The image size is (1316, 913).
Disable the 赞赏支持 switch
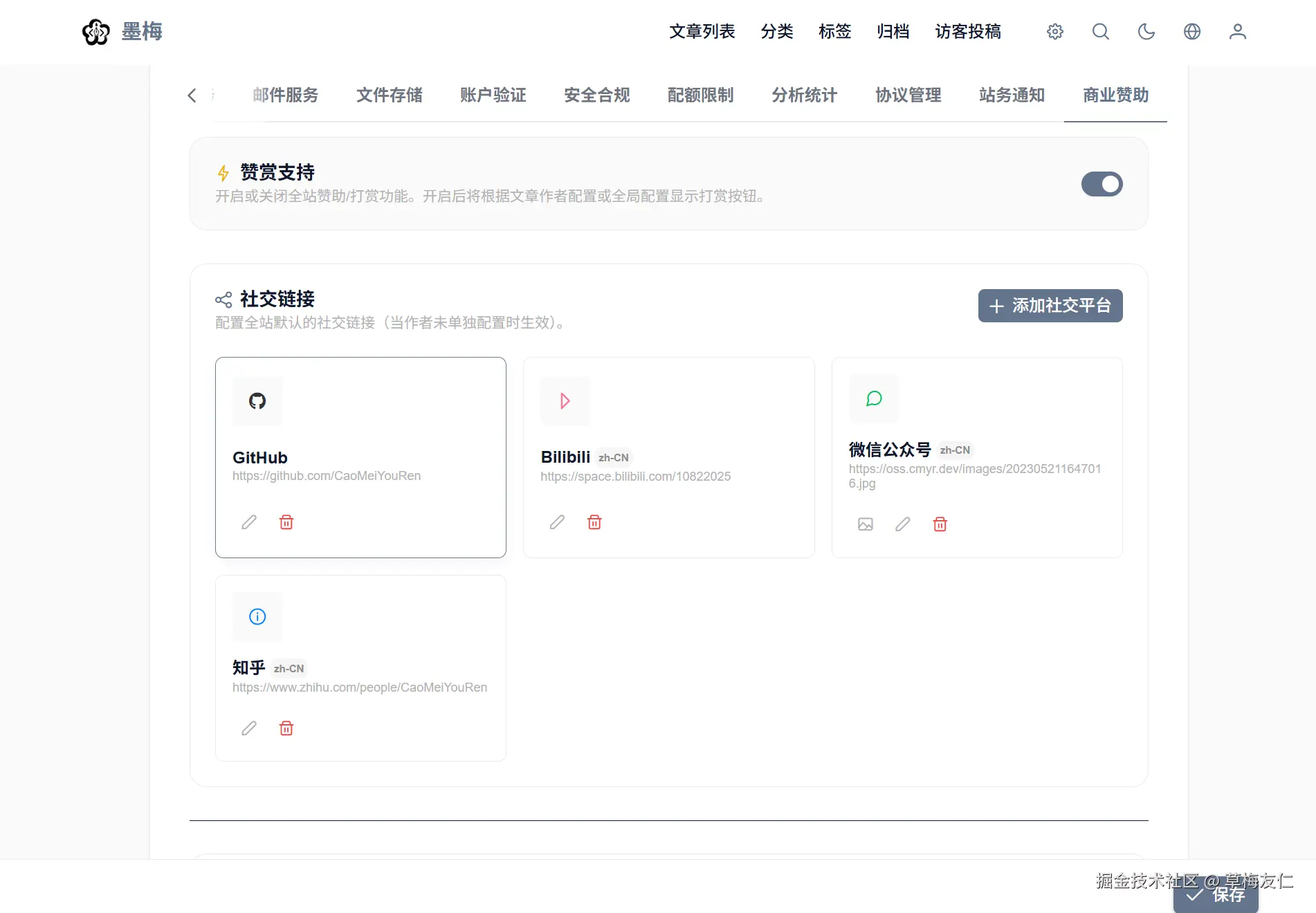(x=1102, y=184)
